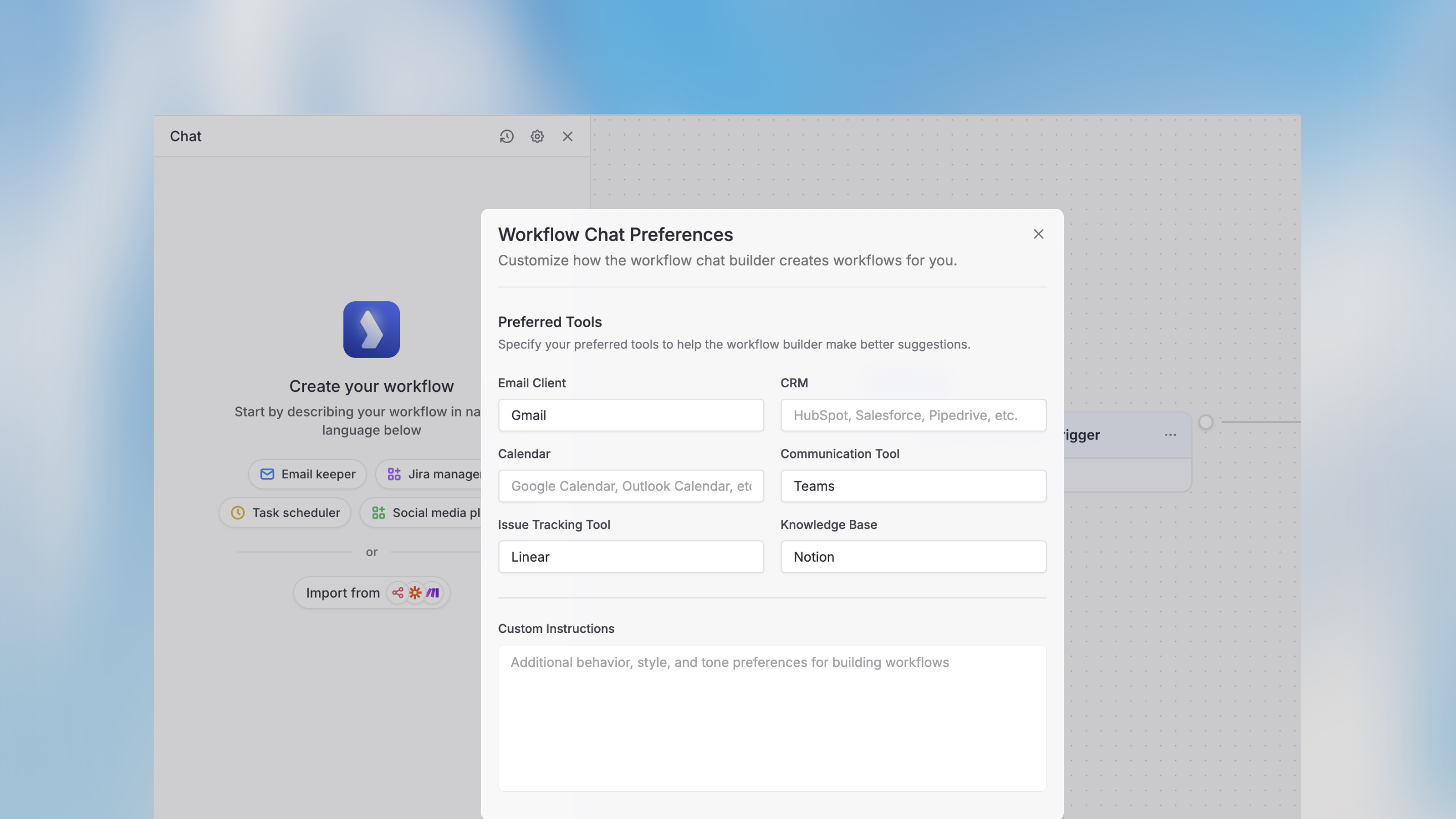The height and width of the screenshot is (819, 1456).
Task: Click the envelope icon on Email keeper
Action: tap(267, 474)
